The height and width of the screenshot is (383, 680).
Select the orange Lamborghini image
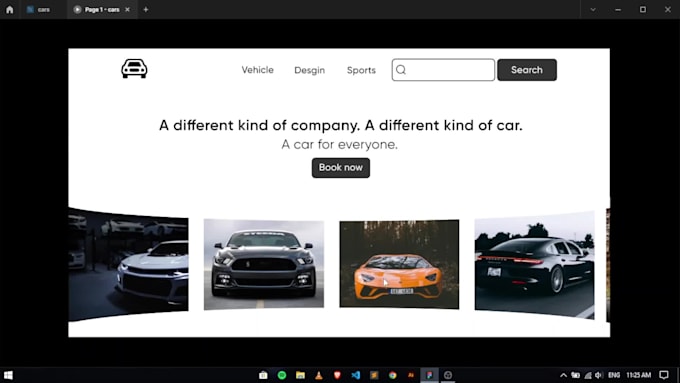pyautogui.click(x=399, y=264)
